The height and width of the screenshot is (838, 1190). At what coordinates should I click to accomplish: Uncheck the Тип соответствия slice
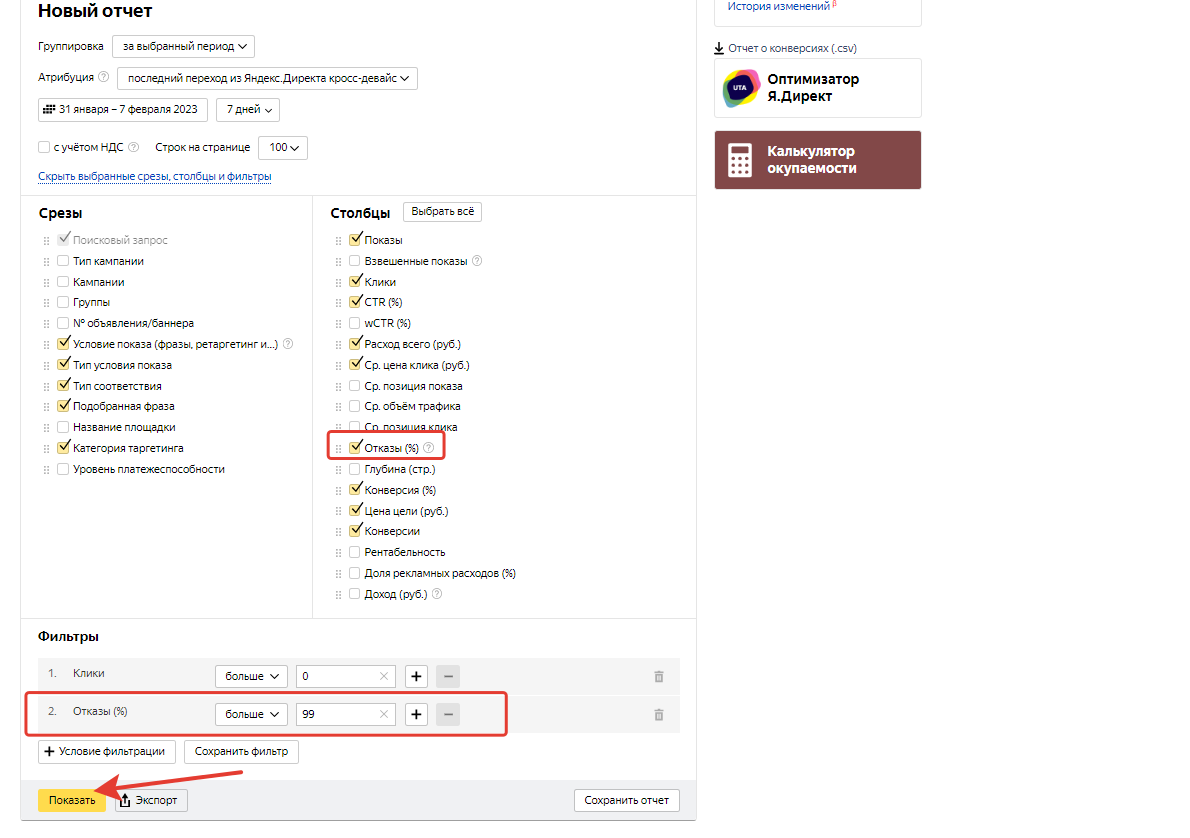(x=63, y=386)
